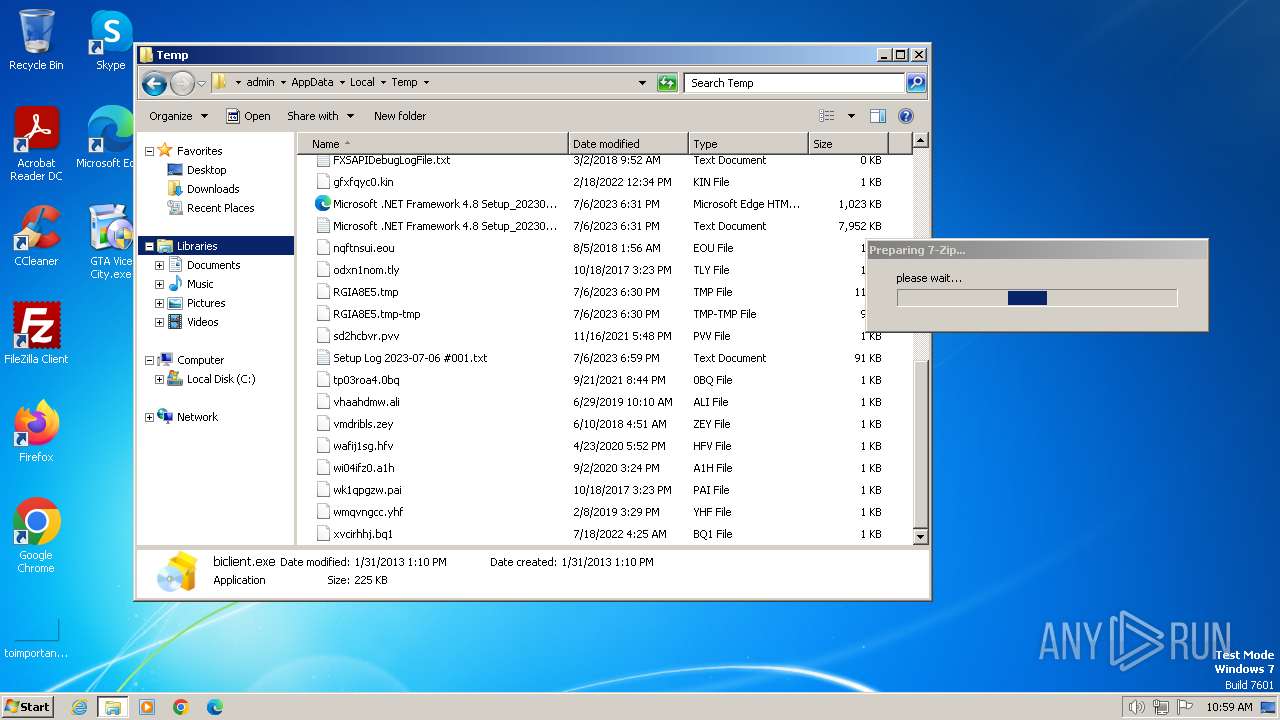Click the Microsoft Edge HTML file icon
The image size is (1280, 720).
tap(323, 204)
